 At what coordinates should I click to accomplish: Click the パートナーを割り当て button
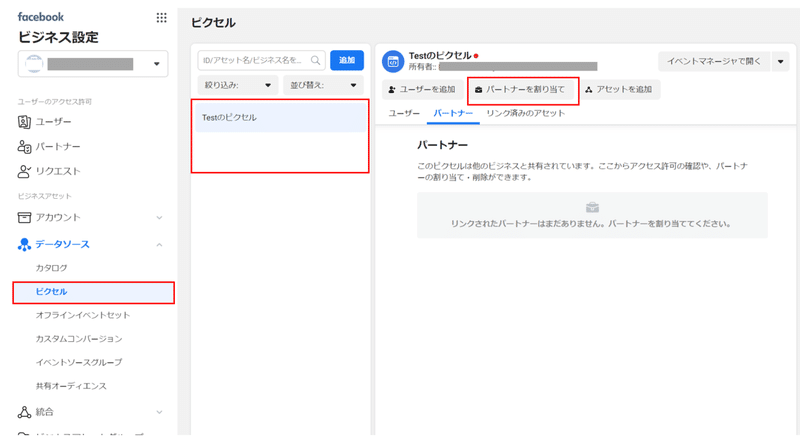520,89
